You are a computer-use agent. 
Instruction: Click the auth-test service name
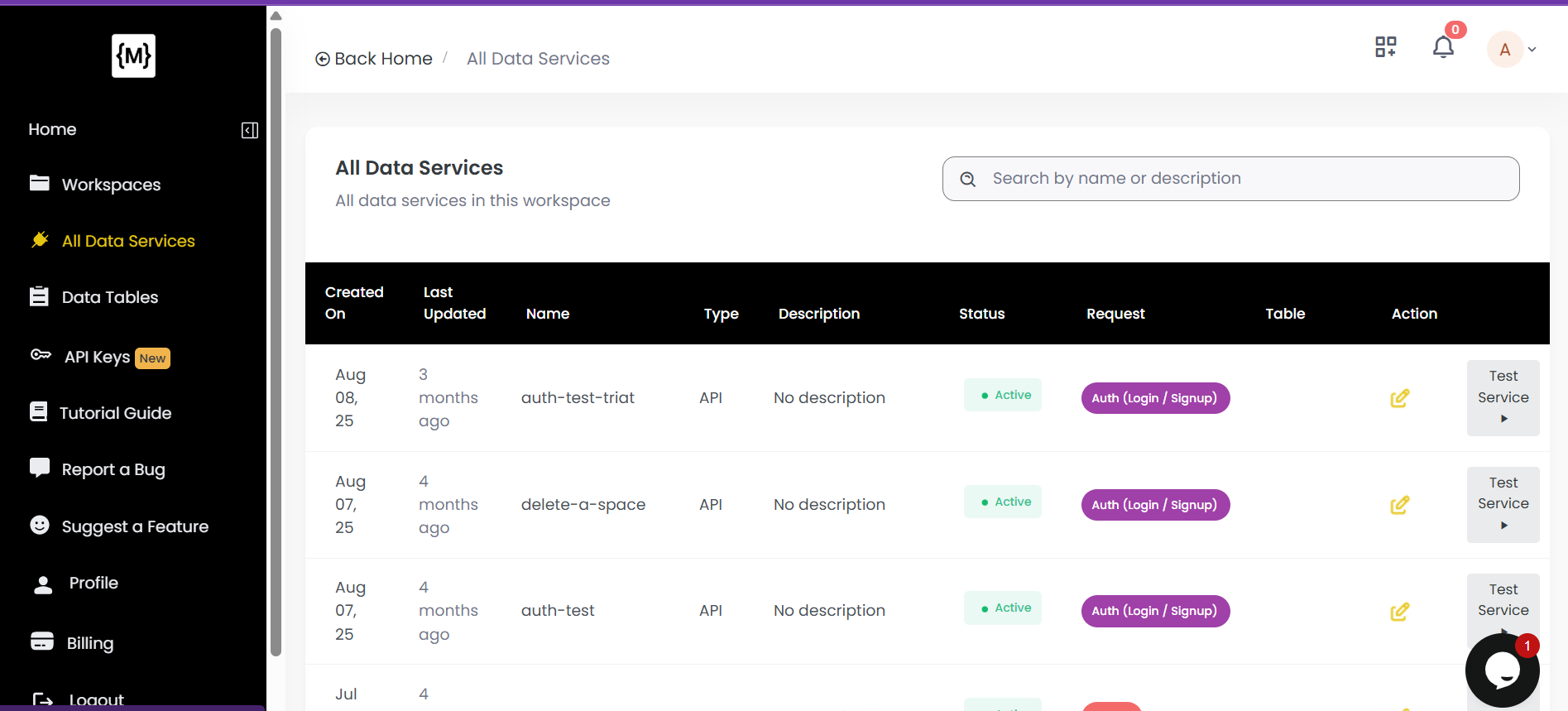click(x=558, y=611)
